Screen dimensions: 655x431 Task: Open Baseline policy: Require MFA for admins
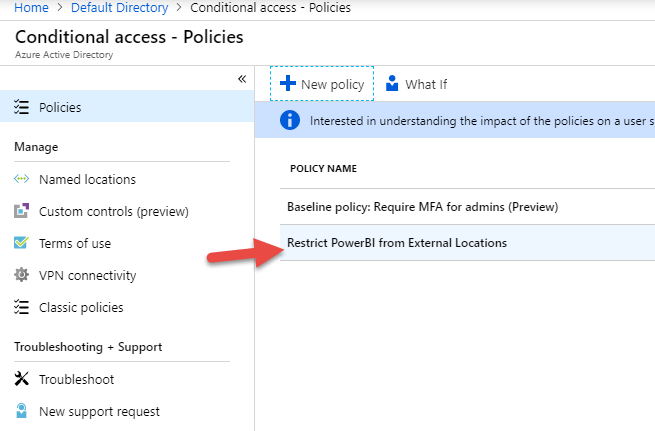coord(467,207)
